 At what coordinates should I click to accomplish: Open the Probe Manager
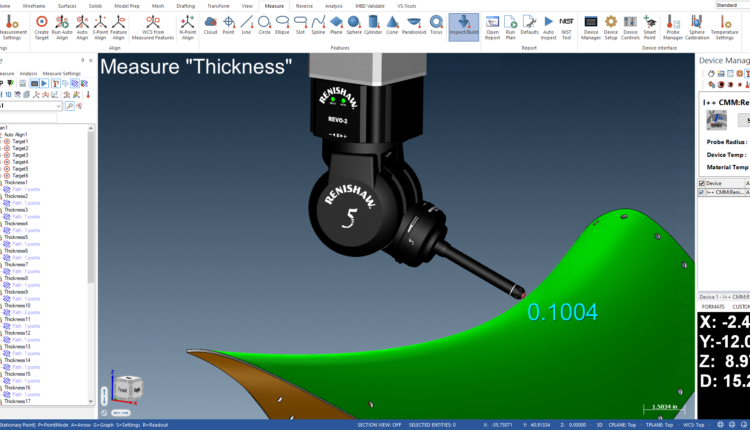click(672, 25)
